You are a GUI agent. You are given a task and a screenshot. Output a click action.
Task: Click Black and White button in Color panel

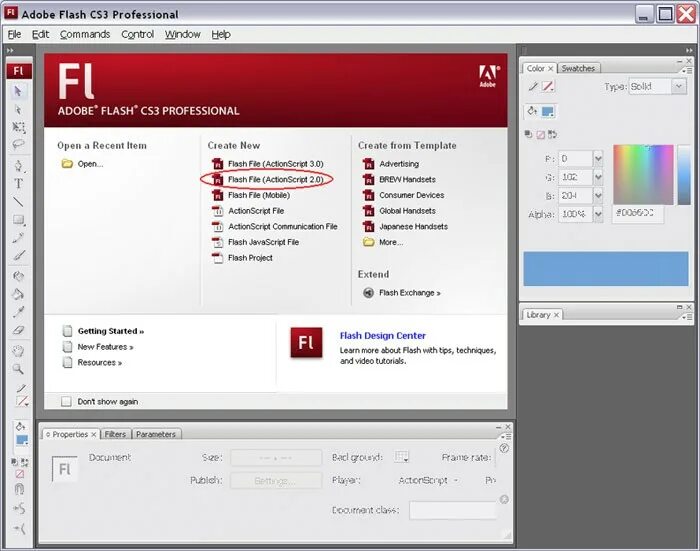click(x=529, y=134)
